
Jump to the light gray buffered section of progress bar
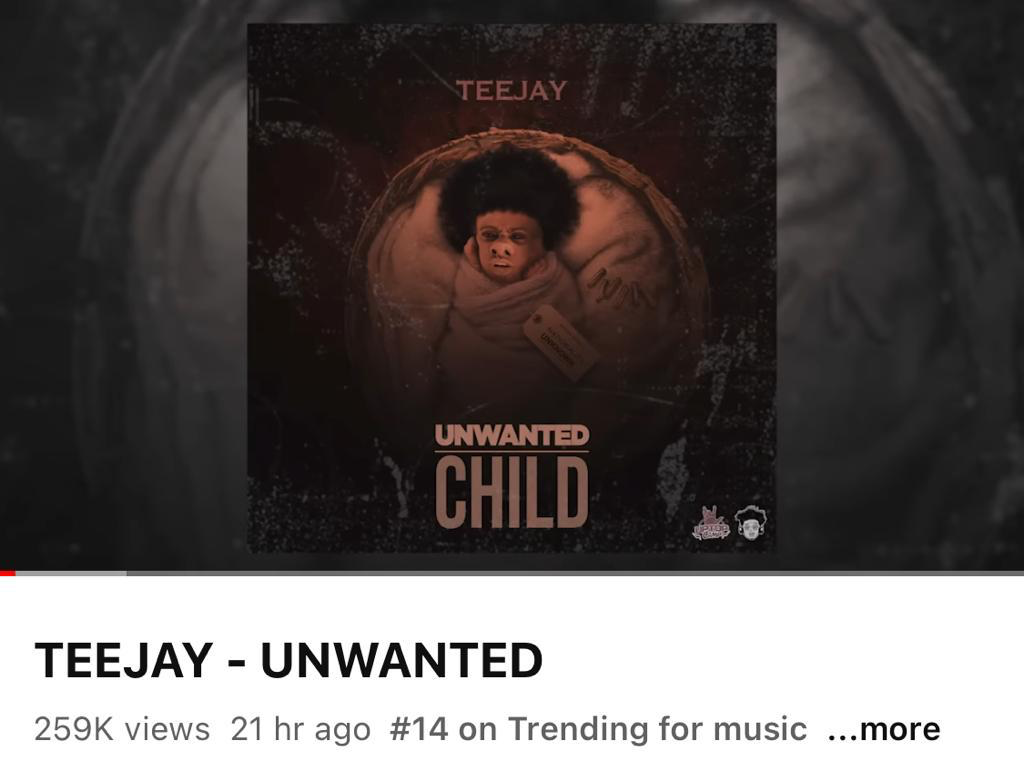tap(71, 573)
